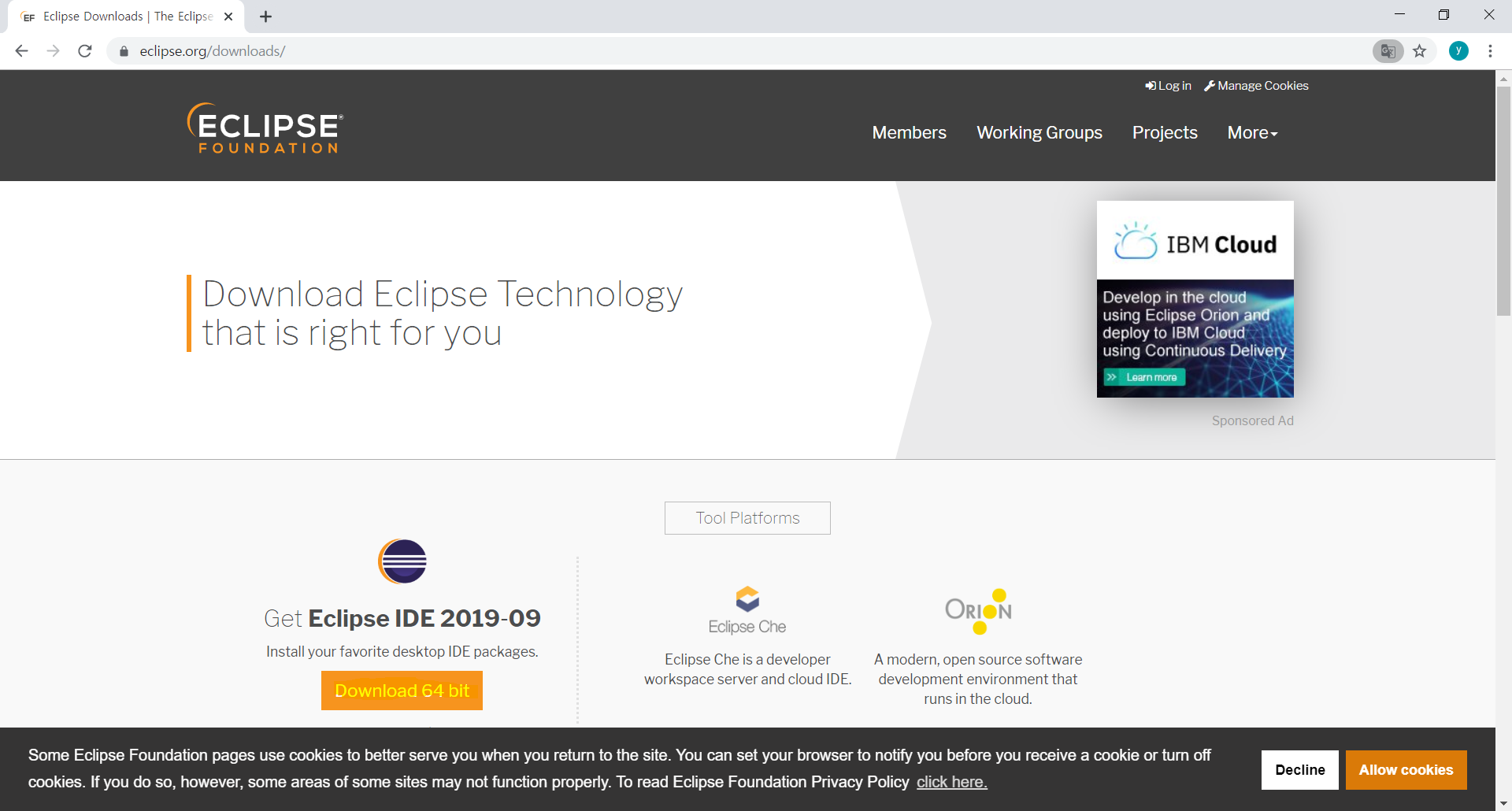Click the scrollbar down arrow

(1503, 803)
